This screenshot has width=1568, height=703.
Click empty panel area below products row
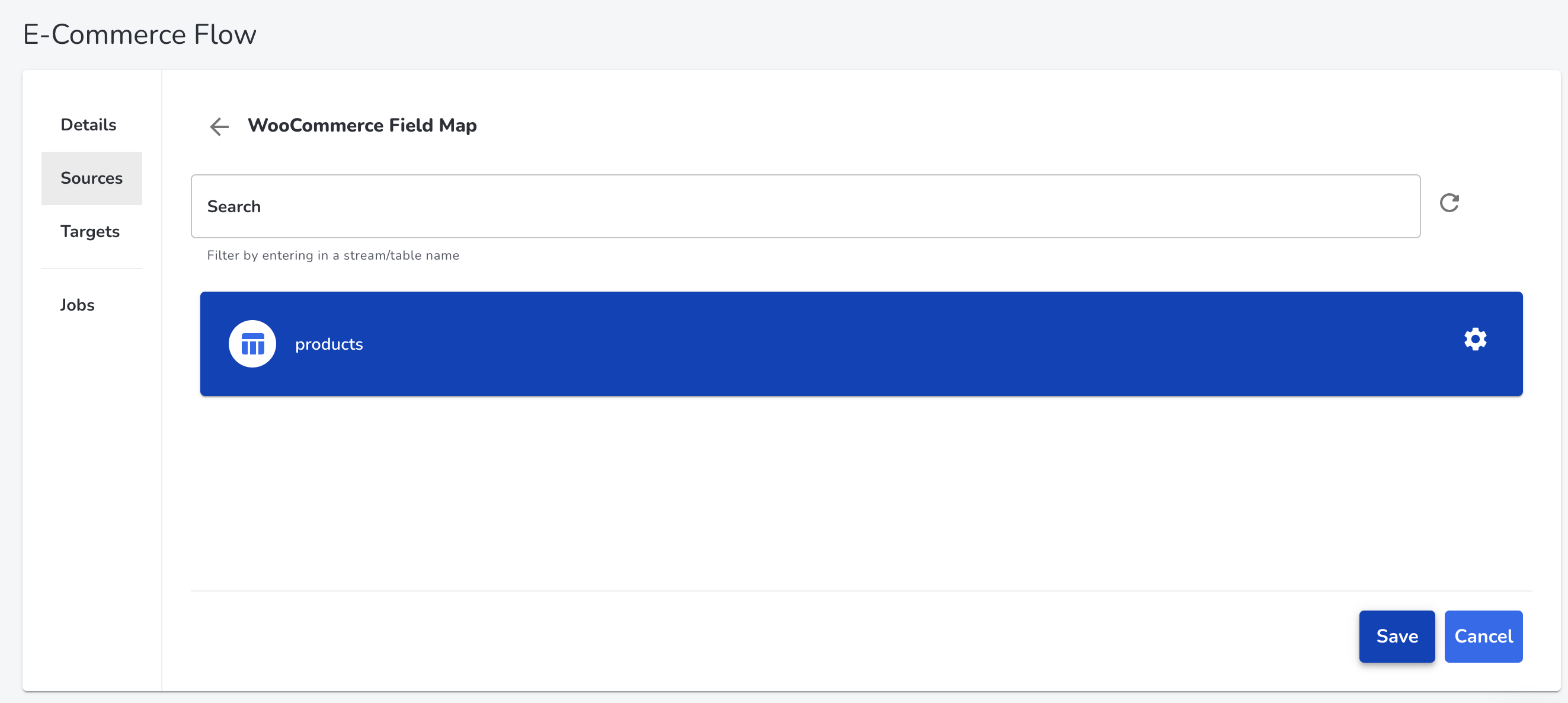pyautogui.click(x=861, y=493)
